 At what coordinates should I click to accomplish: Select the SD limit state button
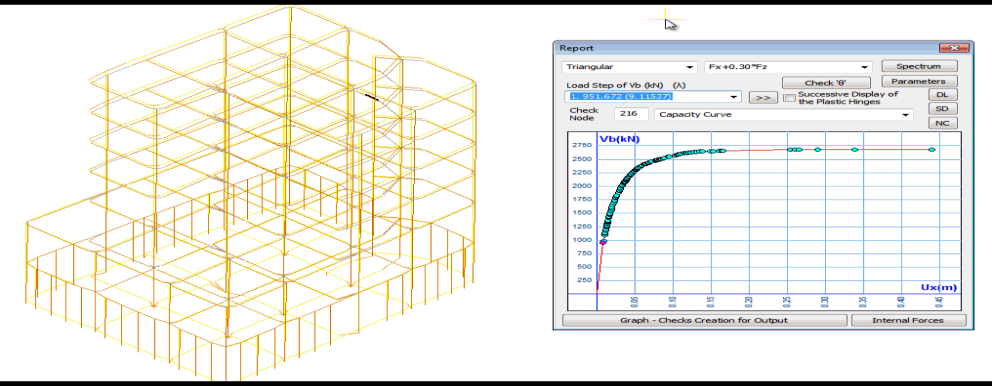943,109
